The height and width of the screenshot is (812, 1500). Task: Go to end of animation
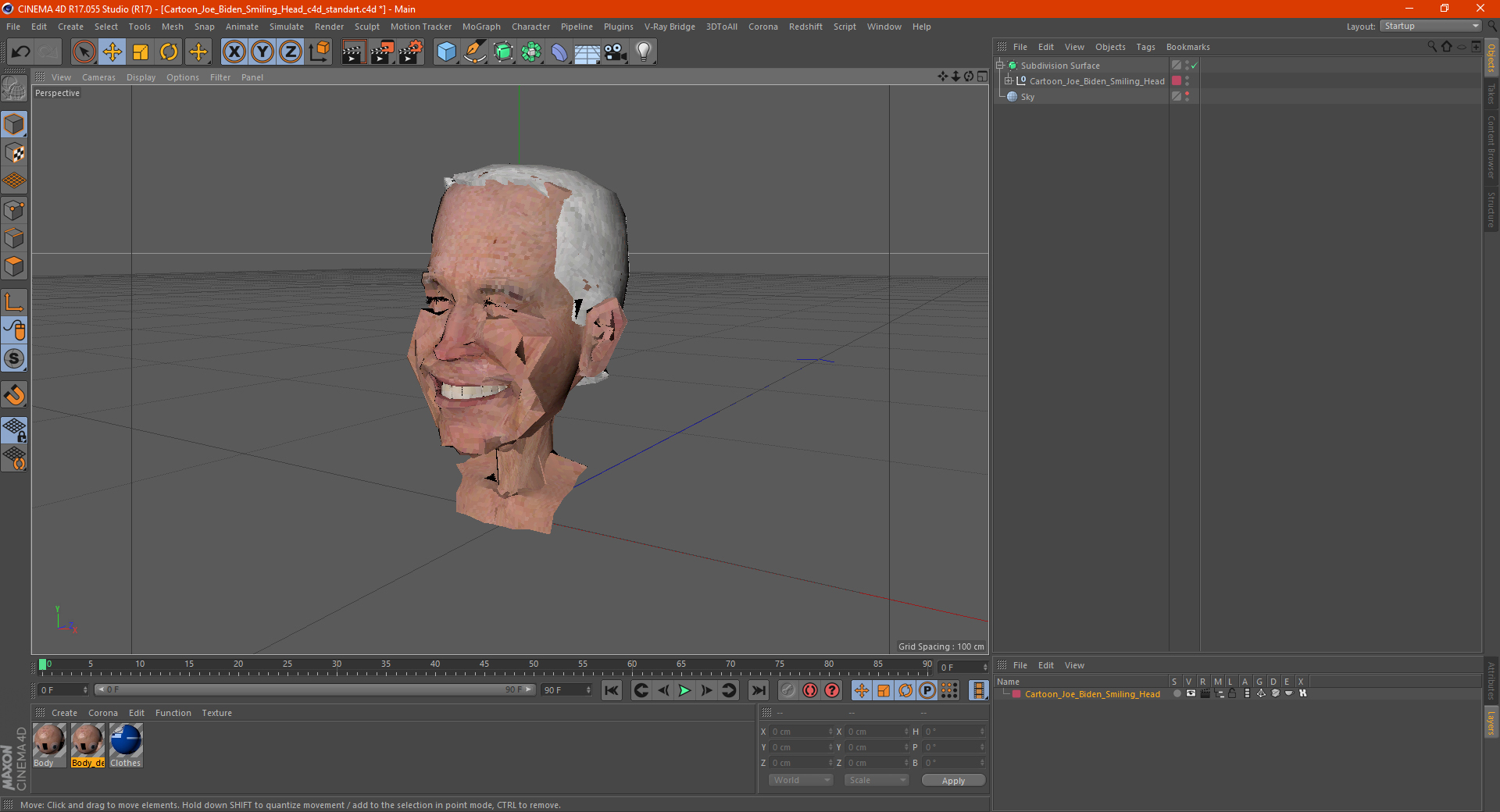coord(758,690)
